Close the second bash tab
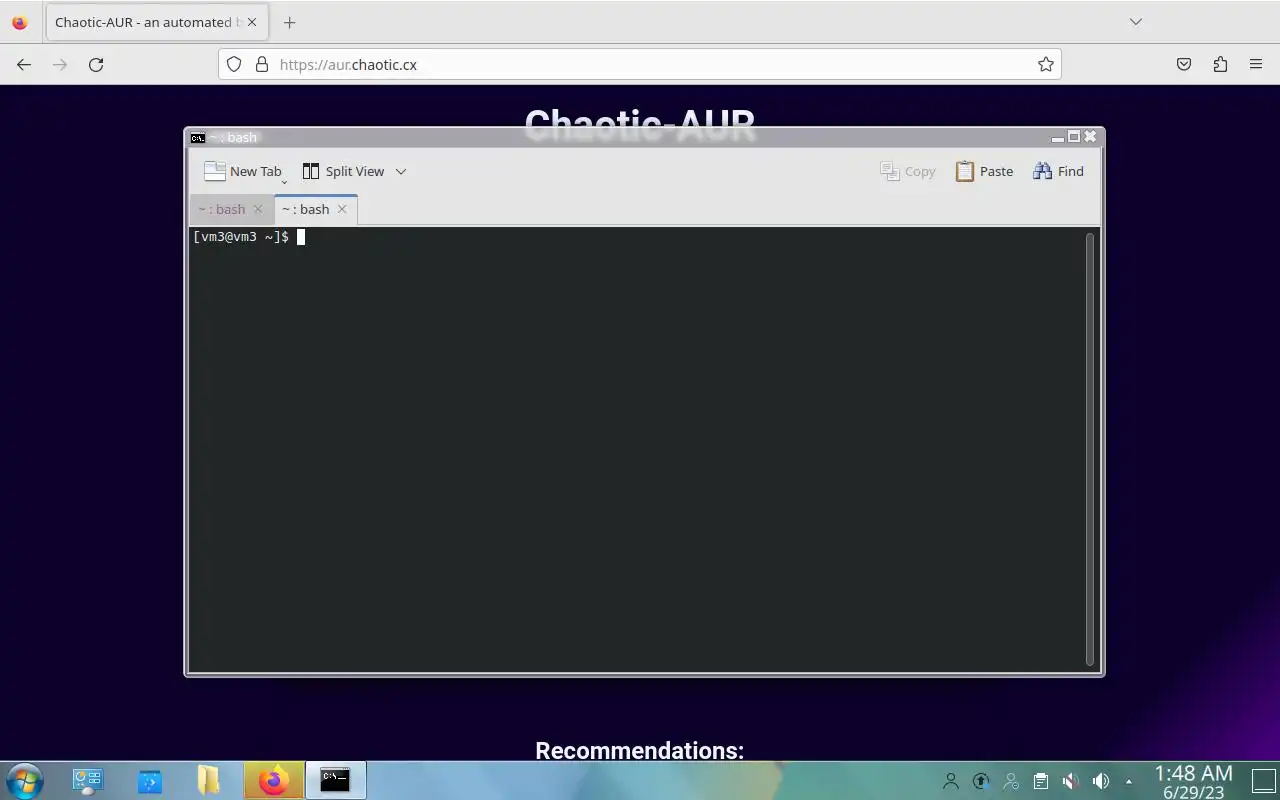This screenshot has width=1280, height=800. [x=342, y=209]
